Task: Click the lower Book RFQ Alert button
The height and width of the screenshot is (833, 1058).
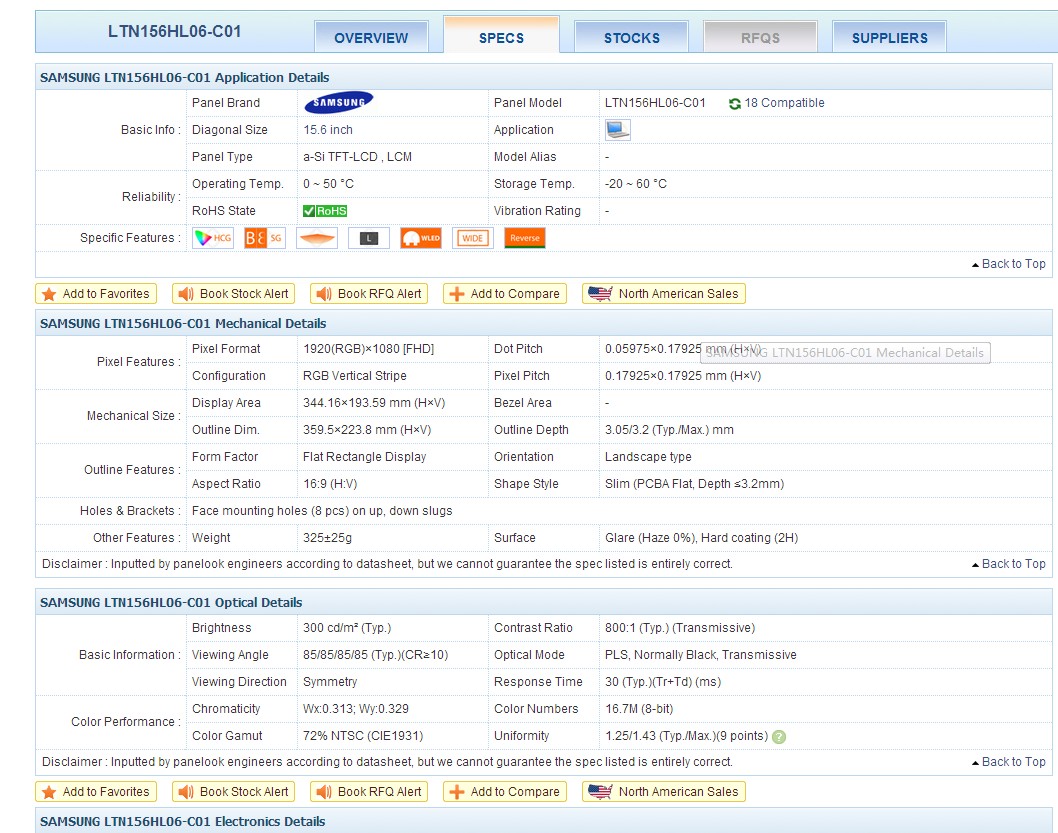Action: pyautogui.click(x=369, y=791)
